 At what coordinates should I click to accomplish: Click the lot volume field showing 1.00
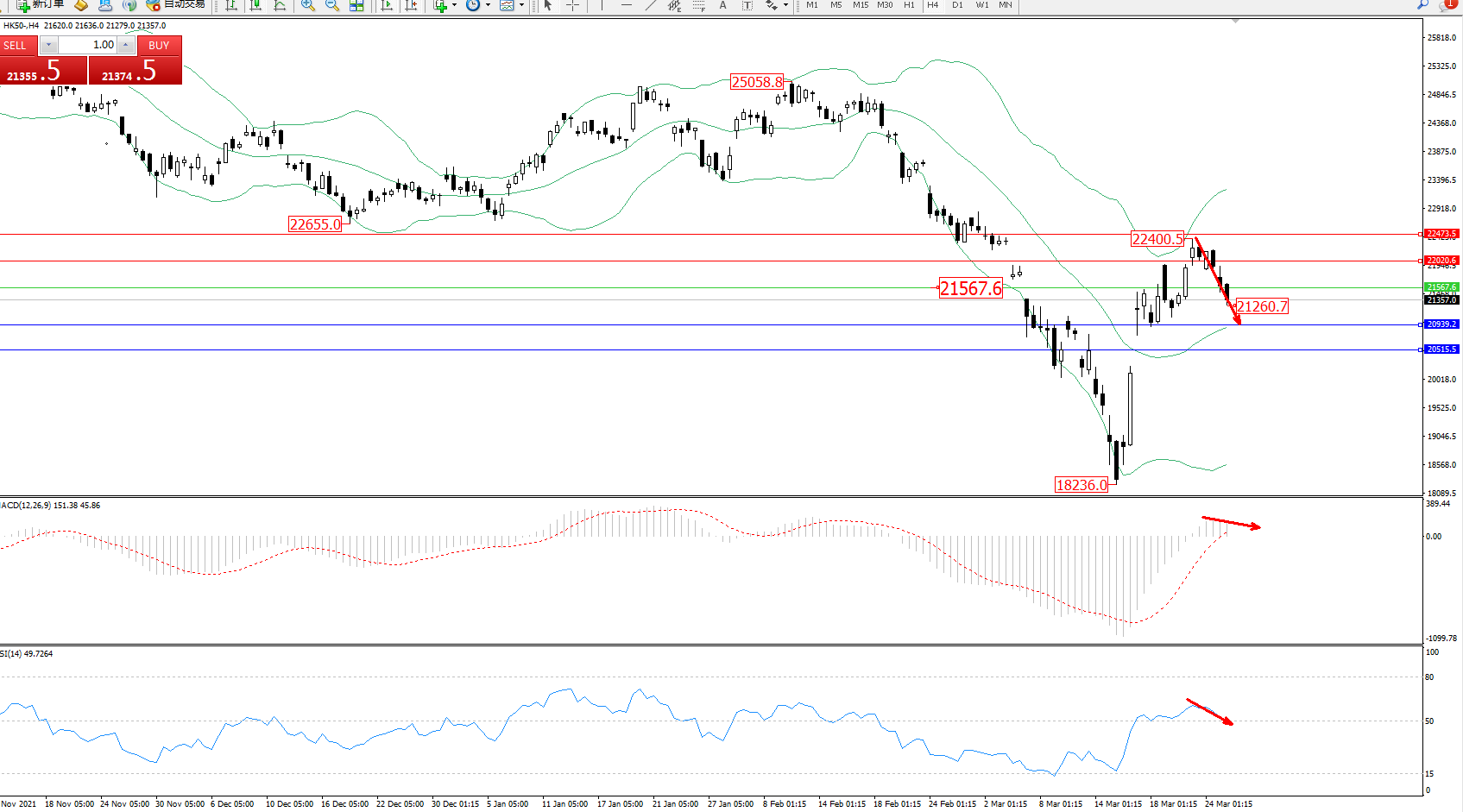click(x=89, y=45)
